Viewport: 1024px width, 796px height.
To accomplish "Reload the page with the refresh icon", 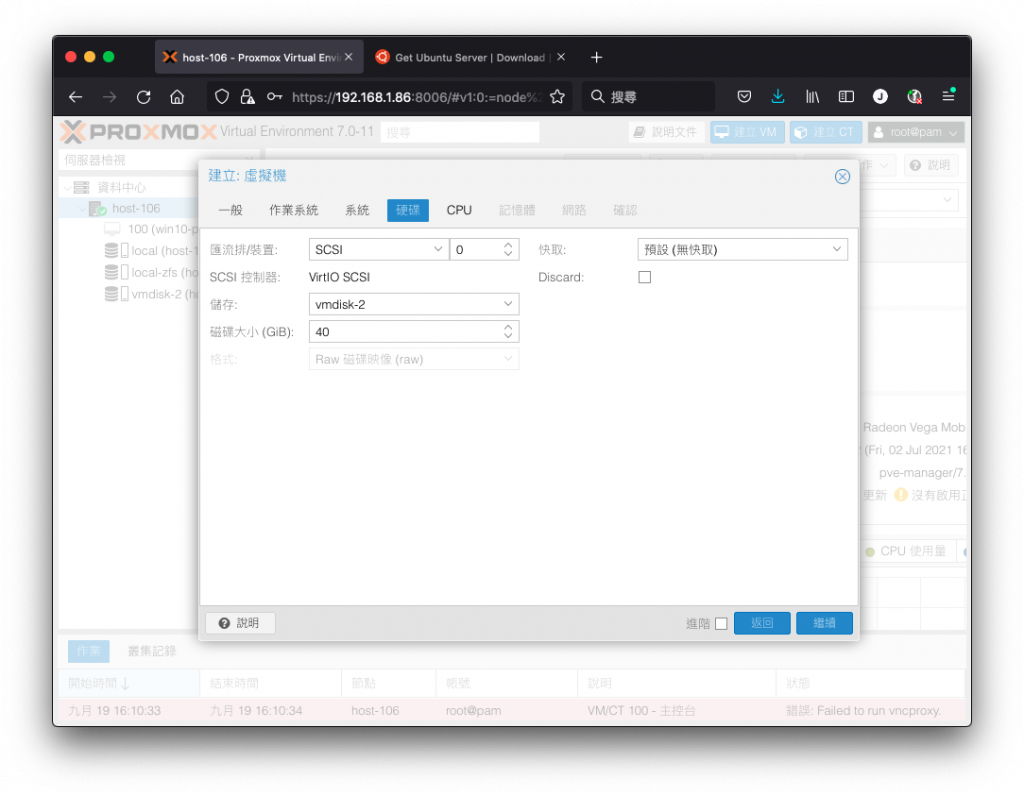I will (x=143, y=97).
